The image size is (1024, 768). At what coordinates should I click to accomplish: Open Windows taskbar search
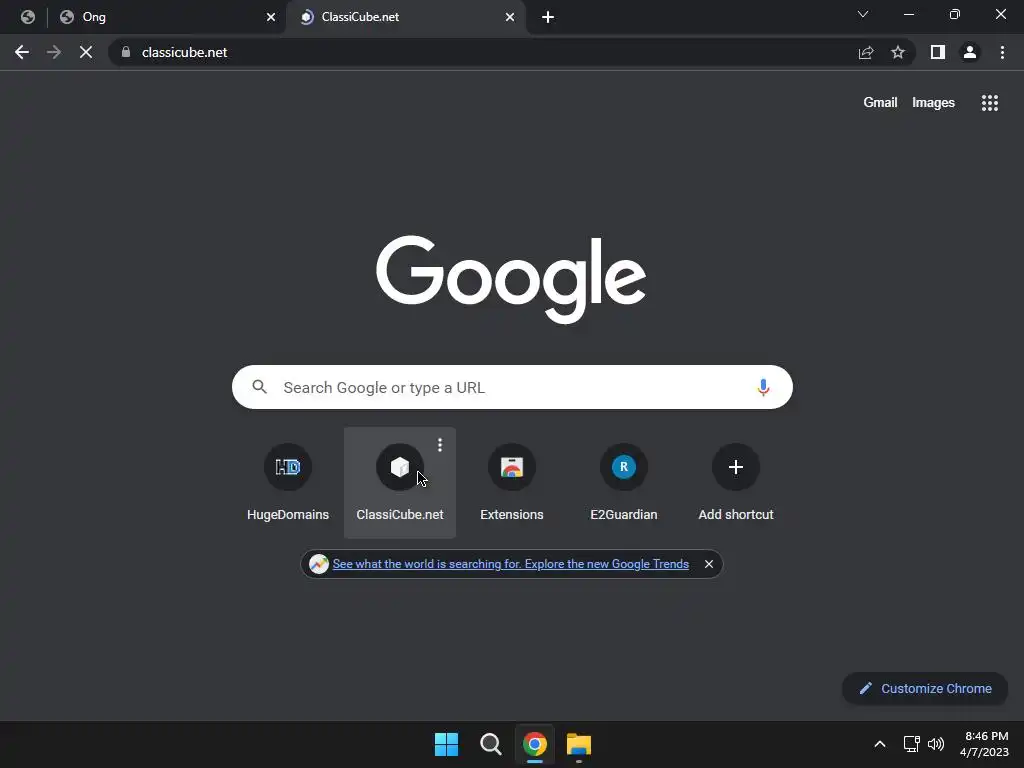[490, 744]
